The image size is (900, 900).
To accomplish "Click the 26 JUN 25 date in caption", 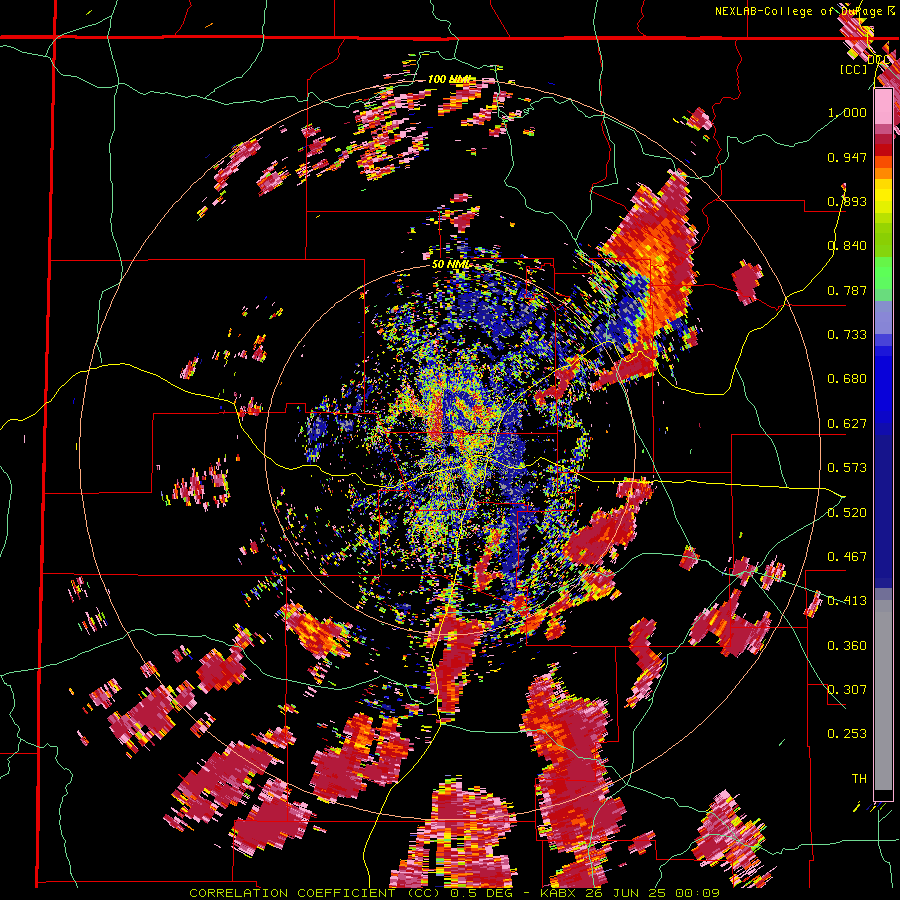I will pos(626,893).
